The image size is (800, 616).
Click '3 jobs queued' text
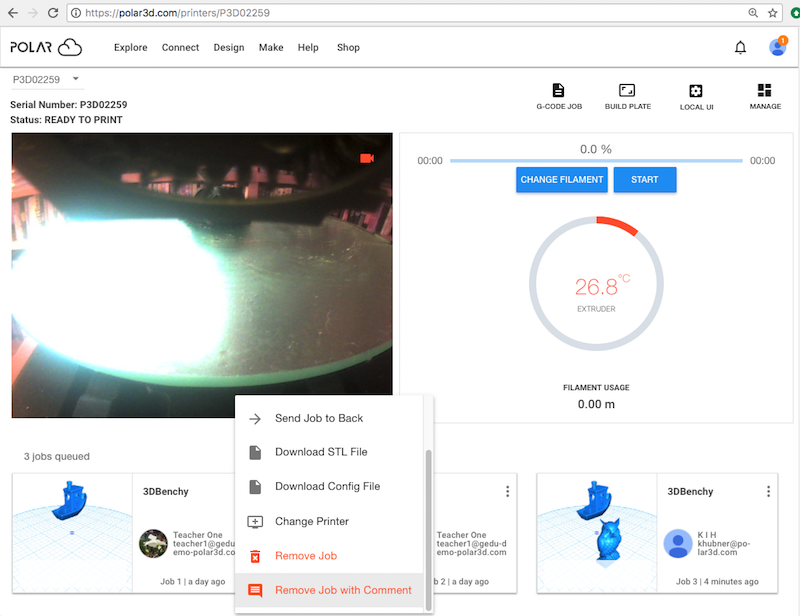coord(57,456)
